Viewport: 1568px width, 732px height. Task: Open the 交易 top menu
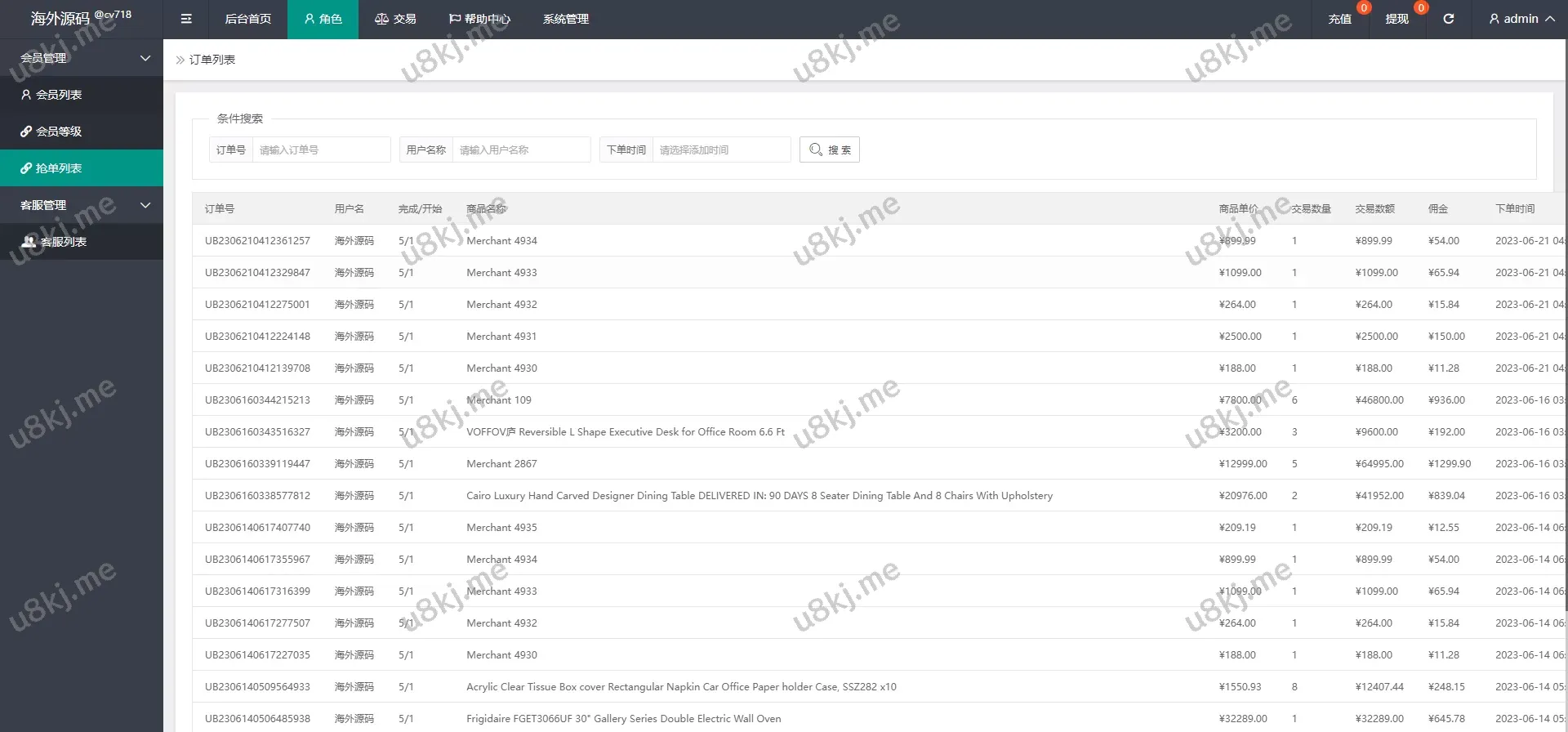tap(395, 19)
